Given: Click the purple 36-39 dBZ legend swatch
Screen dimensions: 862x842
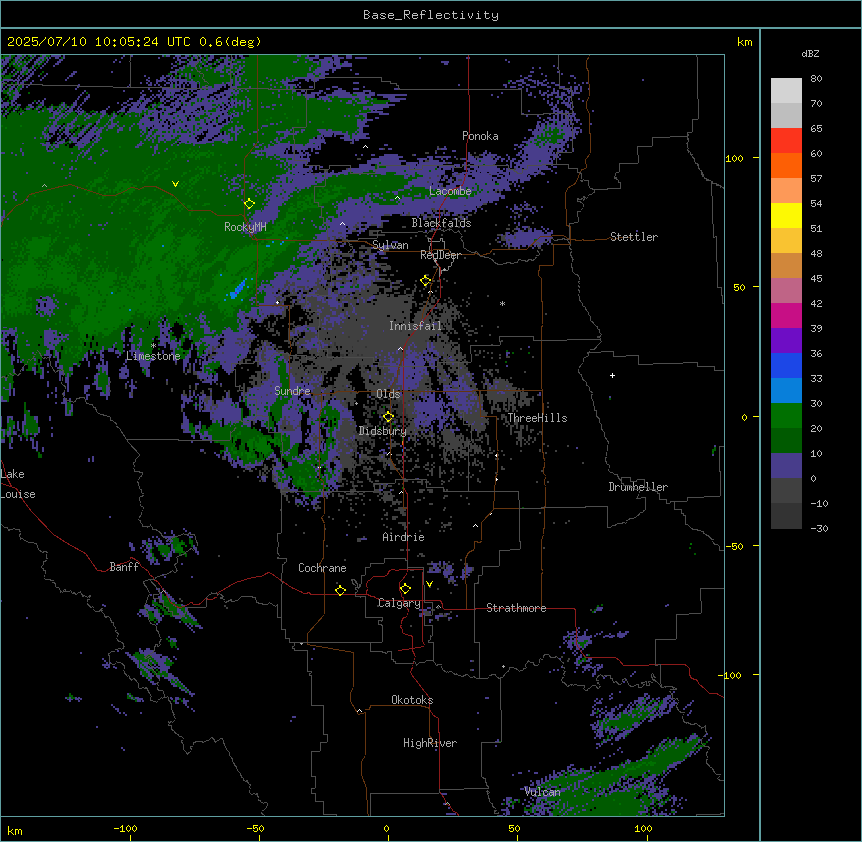Looking at the screenshot, I should [x=786, y=341].
